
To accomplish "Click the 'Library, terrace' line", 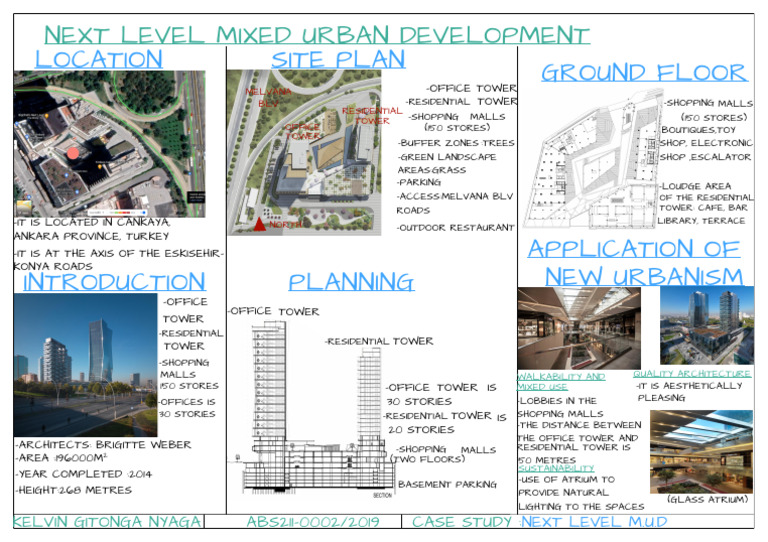I will (701, 221).
